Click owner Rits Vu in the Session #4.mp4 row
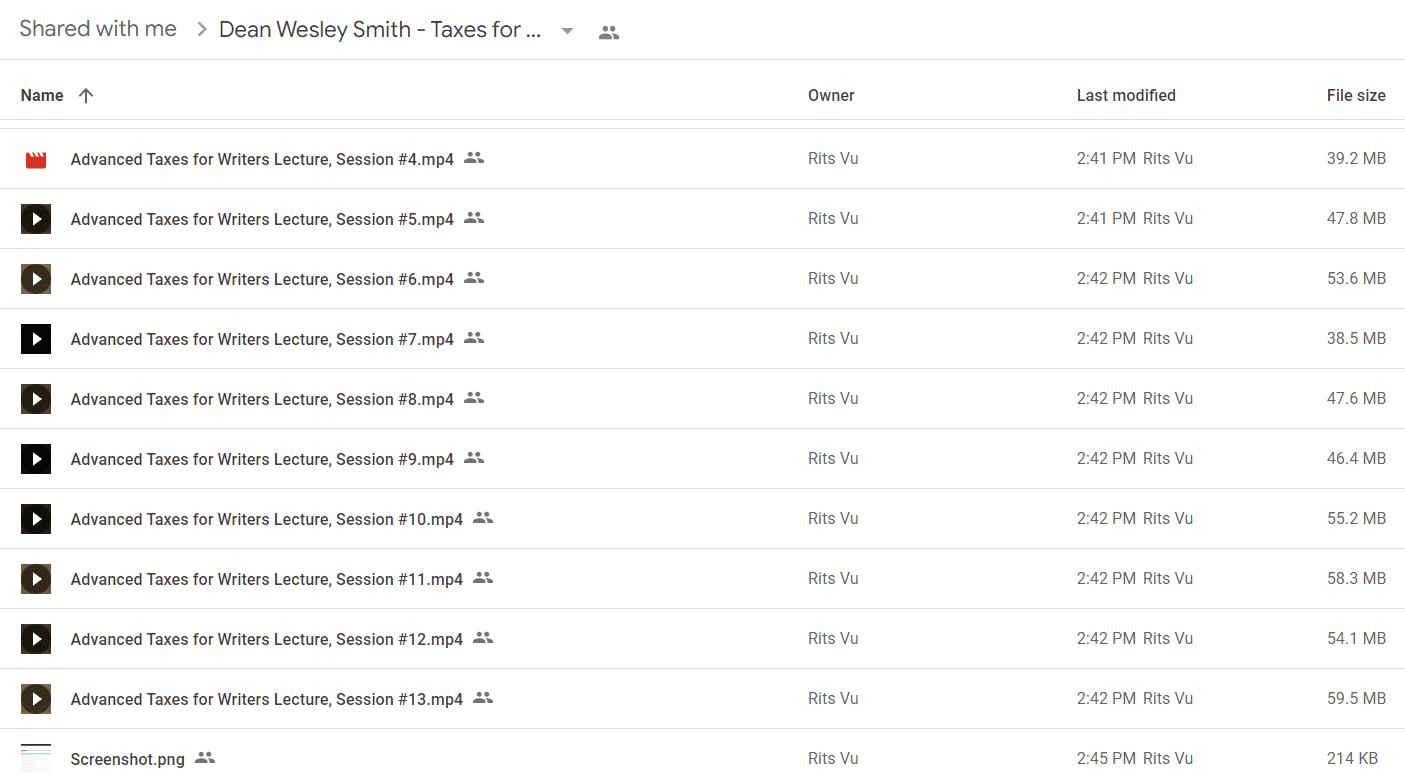1405x780 pixels. [x=833, y=158]
